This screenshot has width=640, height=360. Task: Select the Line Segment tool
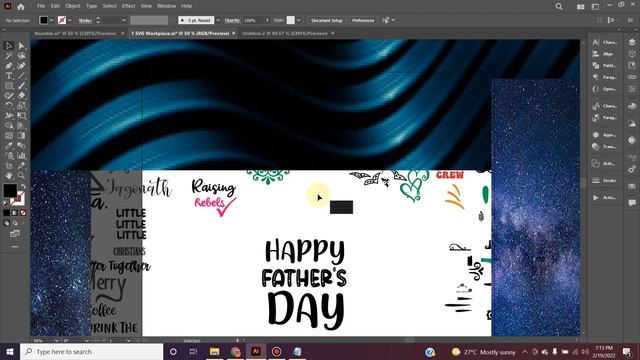pyautogui.click(x=21, y=76)
